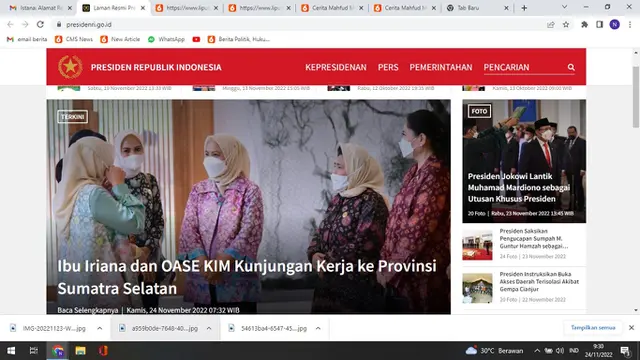Open the email berita bookmark
The height and width of the screenshot is (360, 640).
pyautogui.click(x=27, y=39)
